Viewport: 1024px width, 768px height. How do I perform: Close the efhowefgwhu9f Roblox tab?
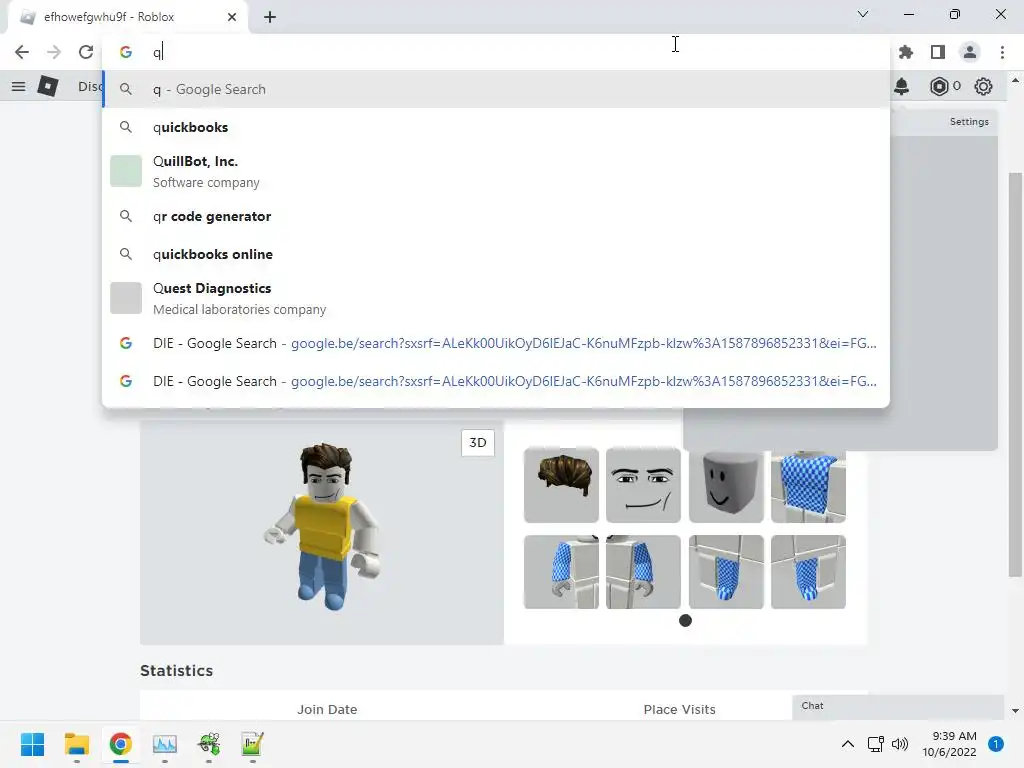[x=232, y=17]
